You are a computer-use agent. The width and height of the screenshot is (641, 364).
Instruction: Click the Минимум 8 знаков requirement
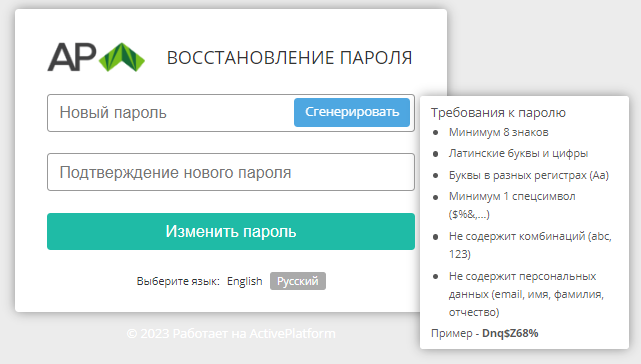point(498,132)
